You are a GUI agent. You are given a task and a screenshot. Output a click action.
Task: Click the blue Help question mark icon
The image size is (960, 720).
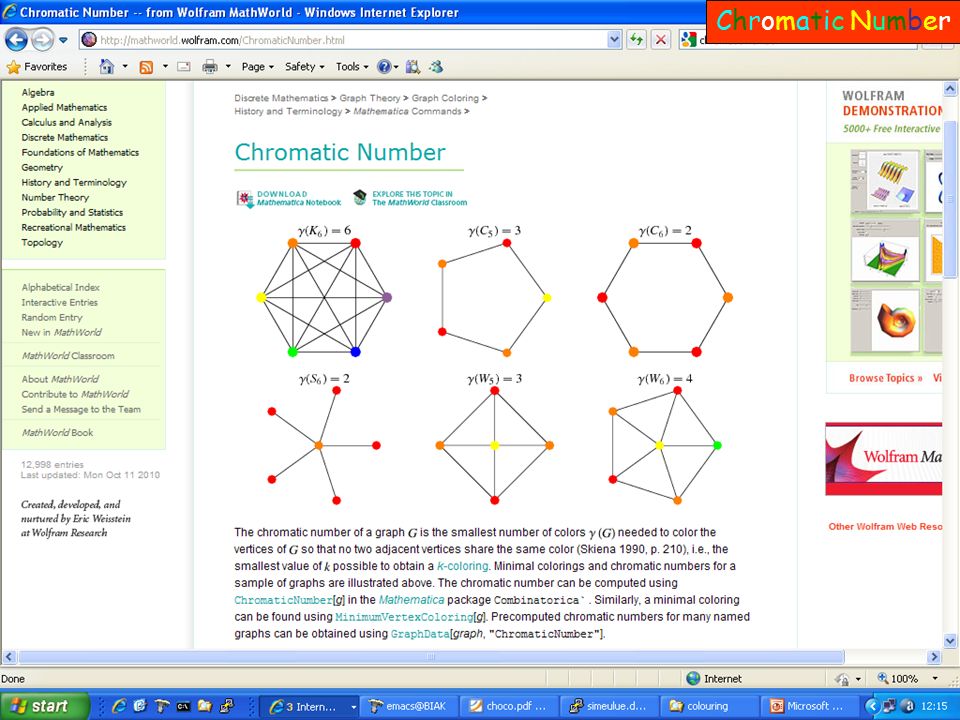pos(384,67)
